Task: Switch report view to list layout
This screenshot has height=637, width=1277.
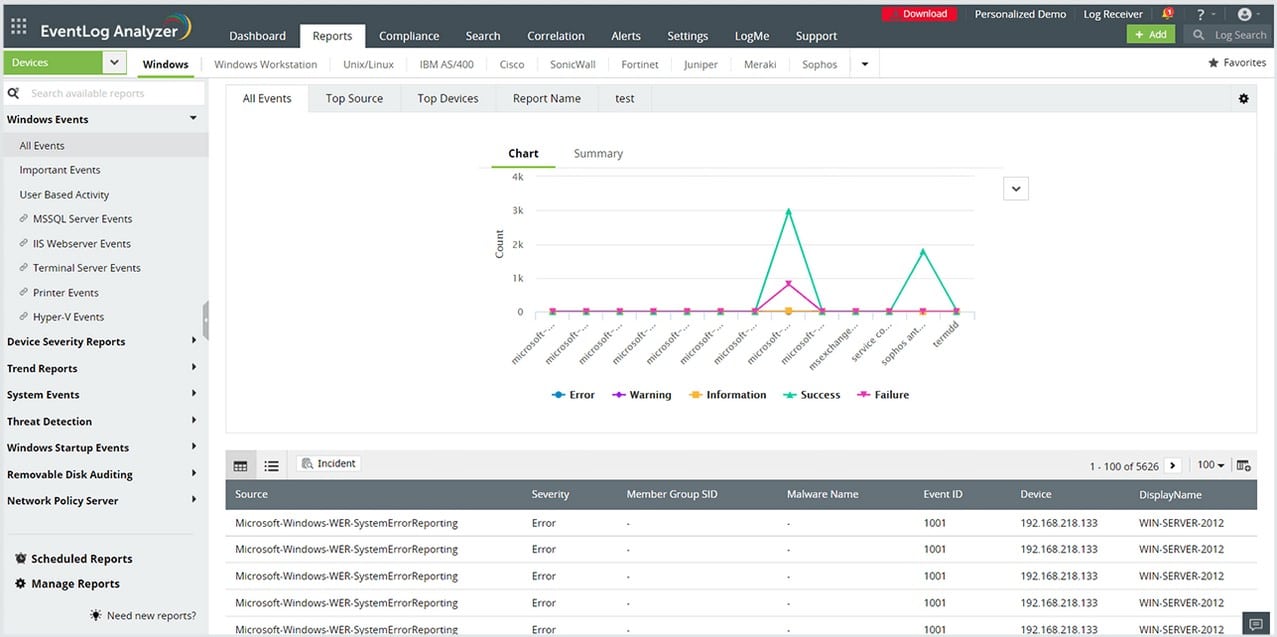Action: click(271, 464)
